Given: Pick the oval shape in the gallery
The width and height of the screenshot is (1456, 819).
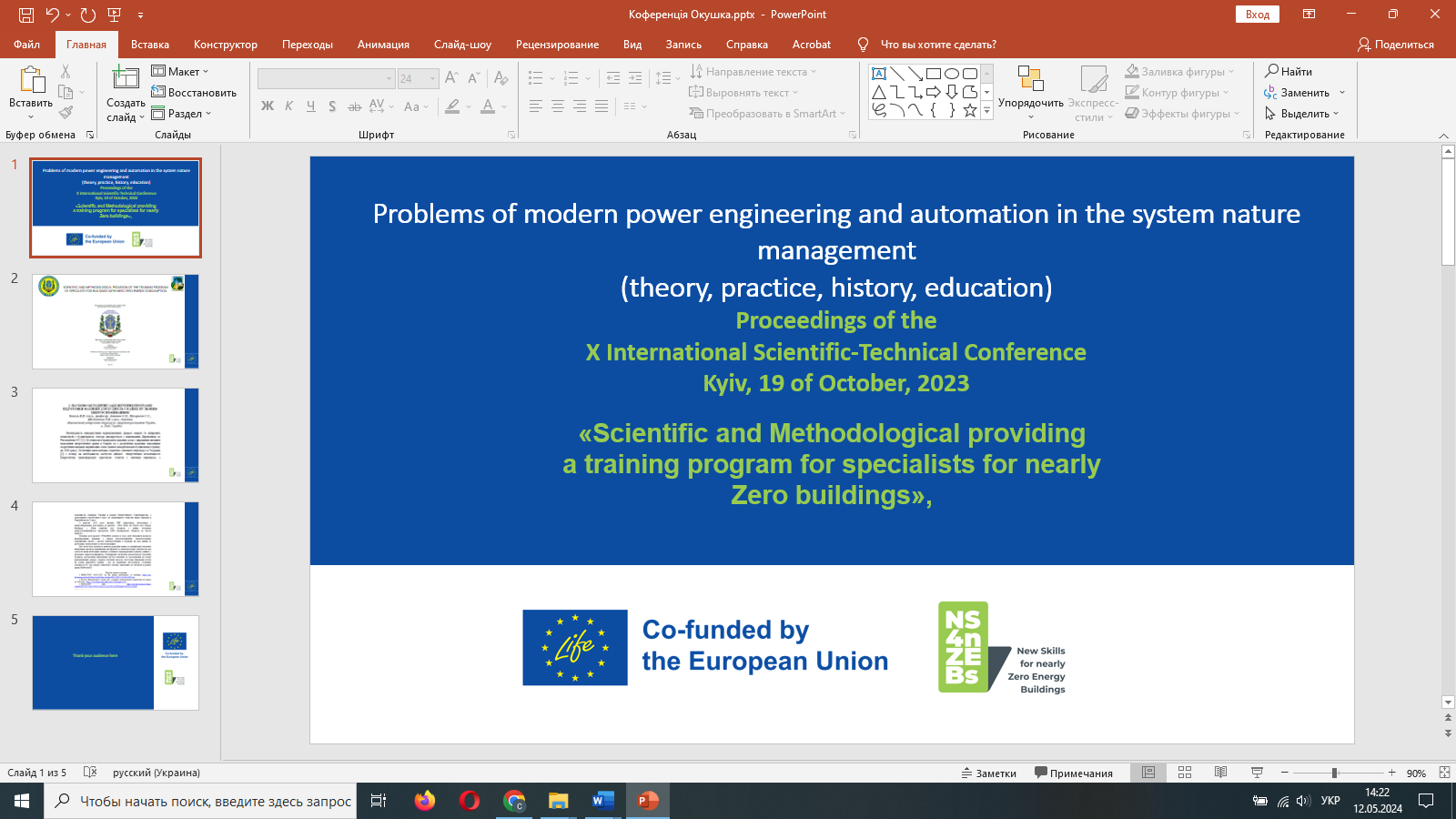Looking at the screenshot, I should pos(952,74).
